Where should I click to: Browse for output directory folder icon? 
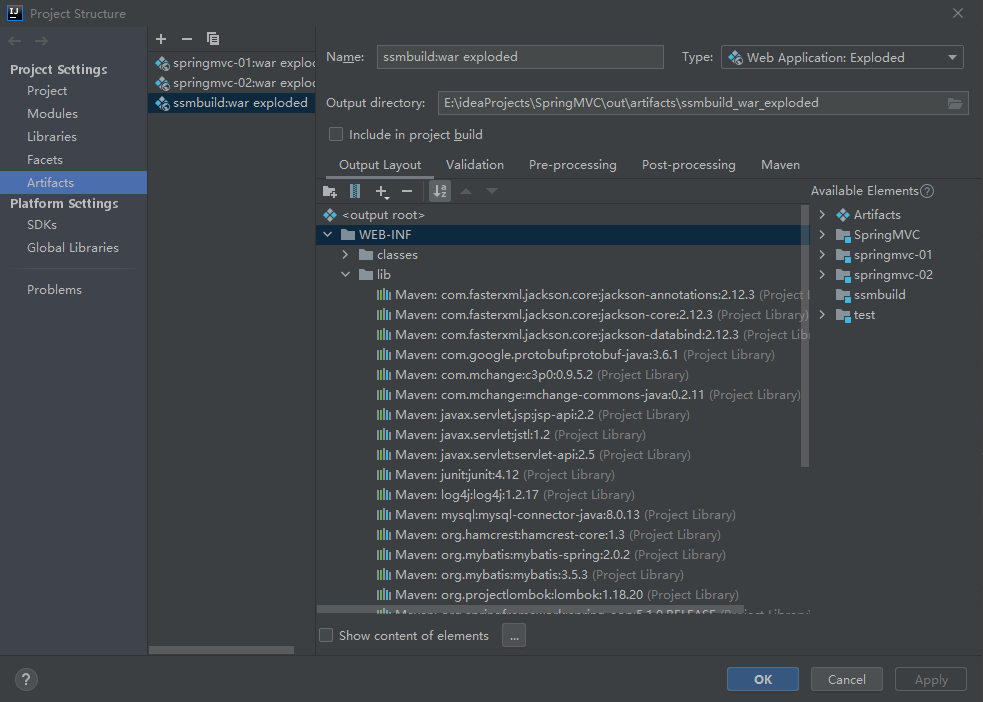coord(955,103)
